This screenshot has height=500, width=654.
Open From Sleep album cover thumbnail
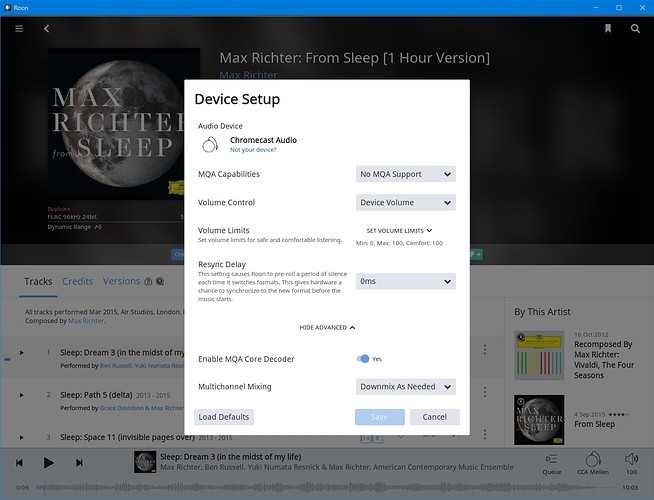pyautogui.click(x=539, y=420)
